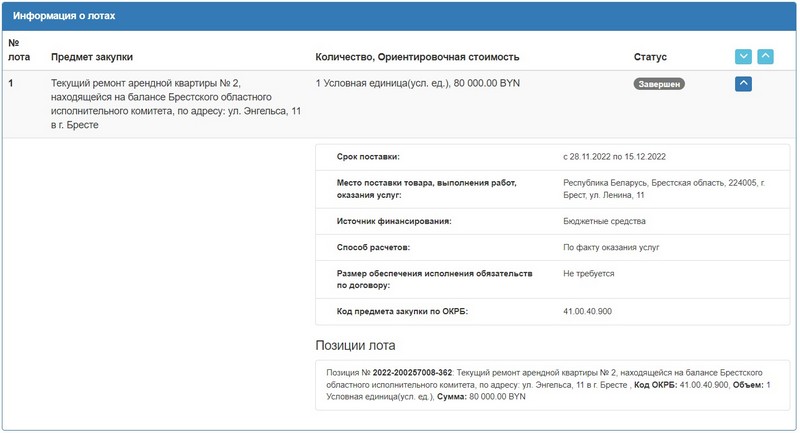800x433 pixels.
Task: Click the 'Статус' column header
Action: (650, 57)
